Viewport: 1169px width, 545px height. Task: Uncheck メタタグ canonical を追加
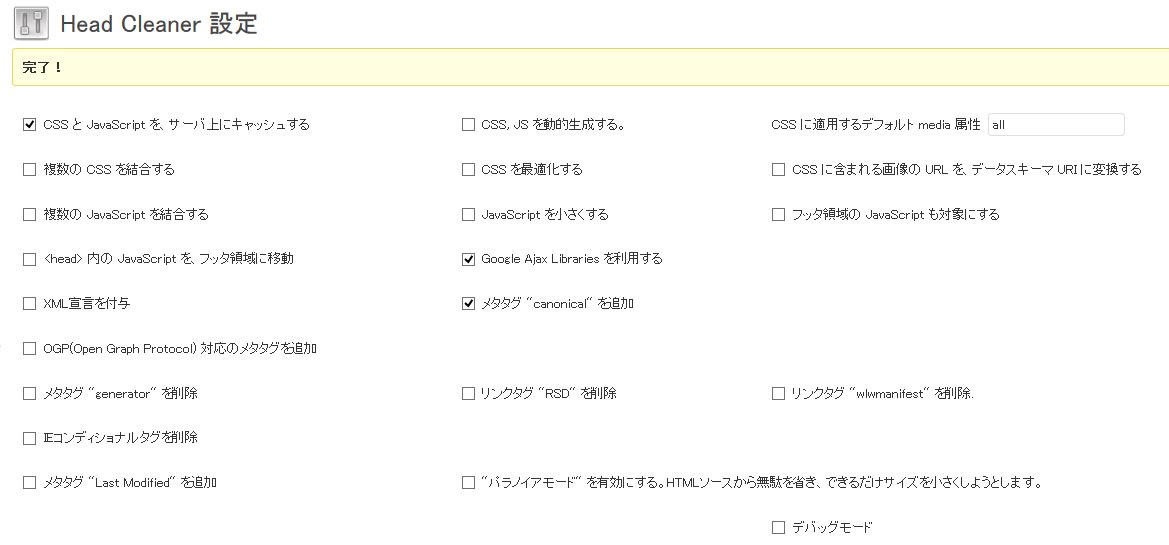468,303
